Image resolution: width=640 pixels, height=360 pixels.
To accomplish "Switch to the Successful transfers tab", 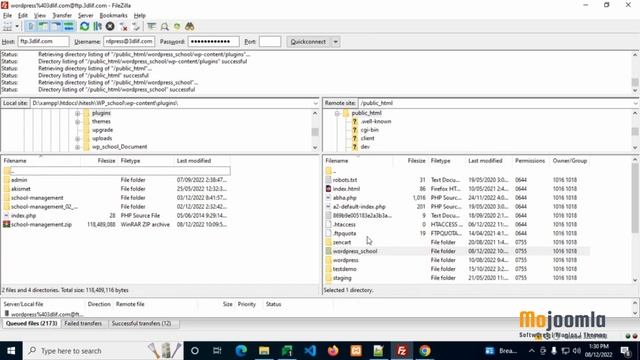I will tap(141, 323).
